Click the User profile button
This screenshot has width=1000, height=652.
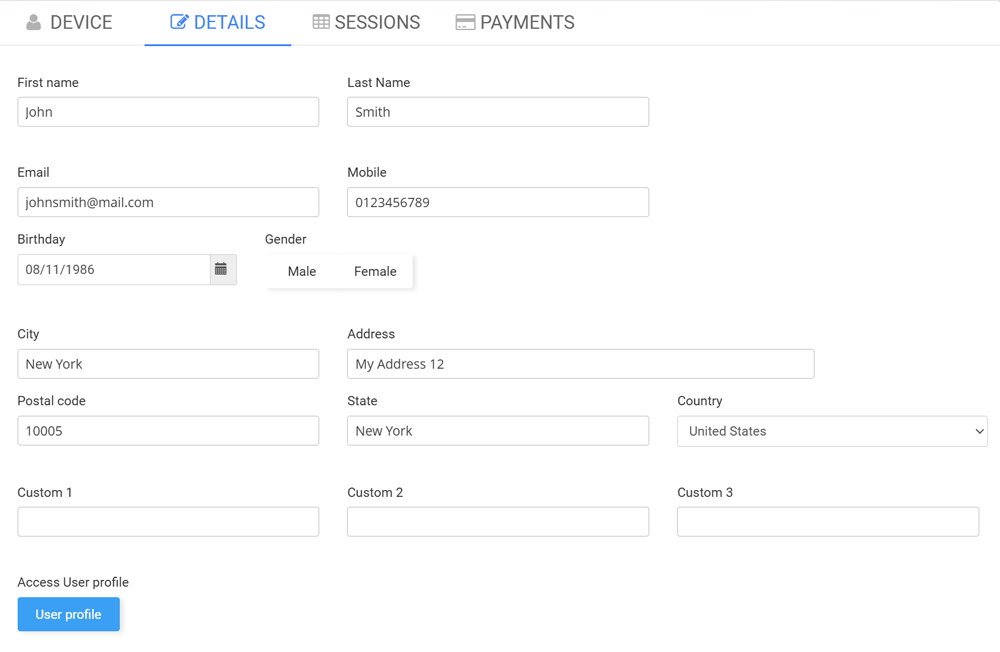point(68,614)
